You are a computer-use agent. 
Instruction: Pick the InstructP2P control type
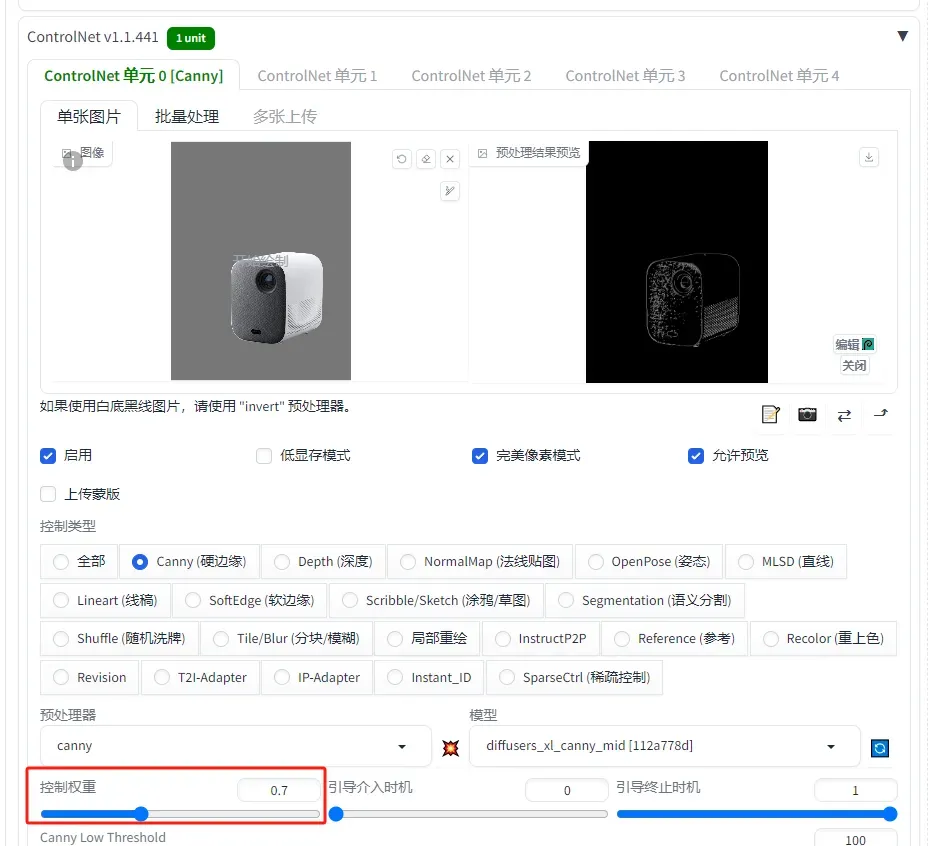click(541, 639)
